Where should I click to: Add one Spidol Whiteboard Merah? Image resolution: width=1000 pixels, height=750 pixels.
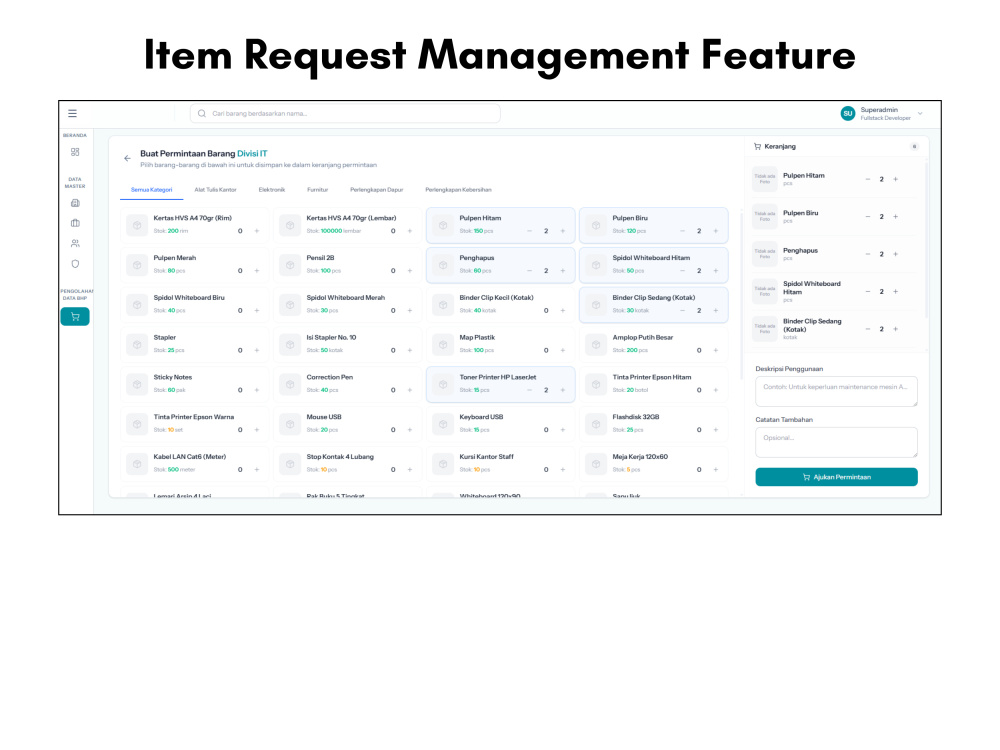(410, 311)
